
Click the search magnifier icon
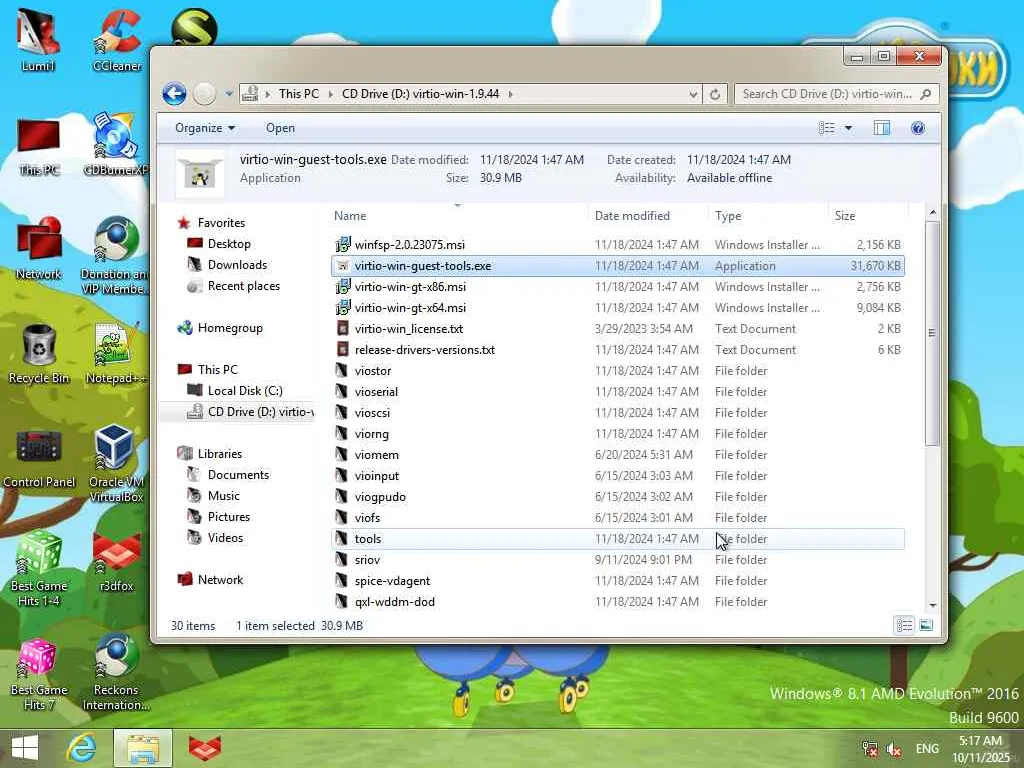[x=925, y=94]
